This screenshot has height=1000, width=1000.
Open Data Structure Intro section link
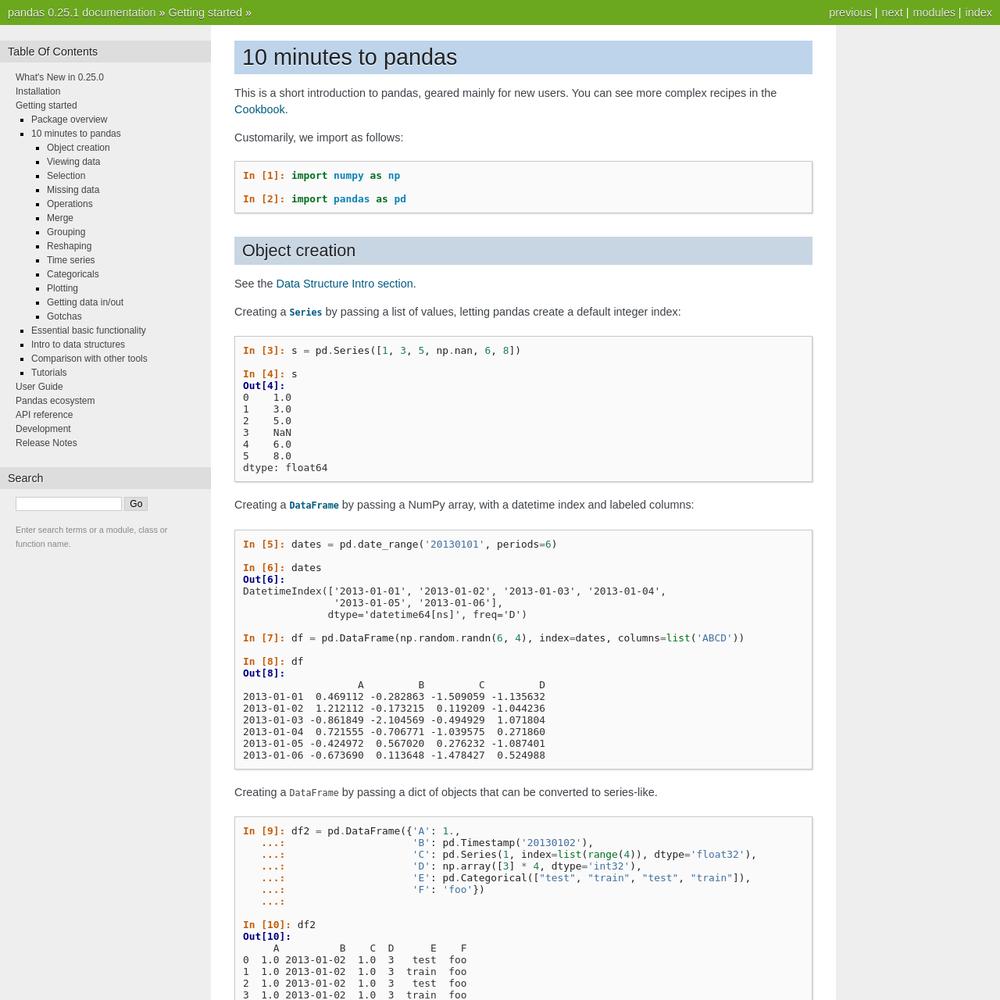pyautogui.click(x=344, y=283)
